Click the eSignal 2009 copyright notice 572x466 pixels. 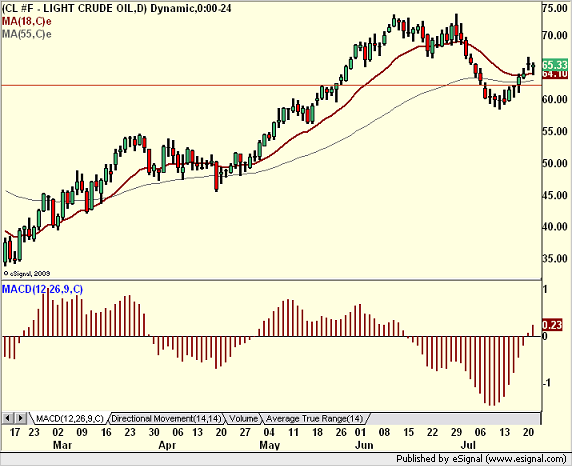[26, 273]
